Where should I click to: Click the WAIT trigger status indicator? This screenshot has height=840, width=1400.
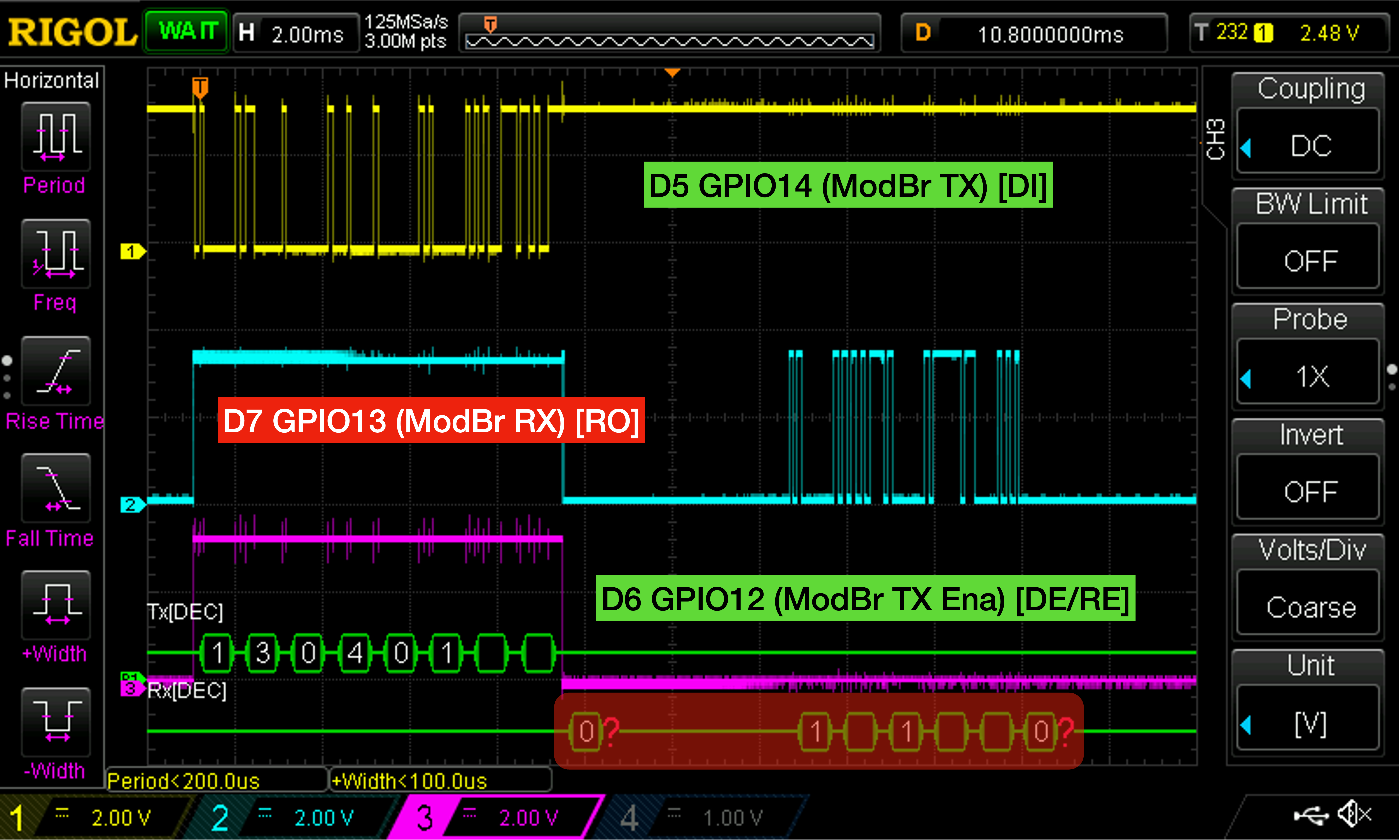tap(187, 32)
